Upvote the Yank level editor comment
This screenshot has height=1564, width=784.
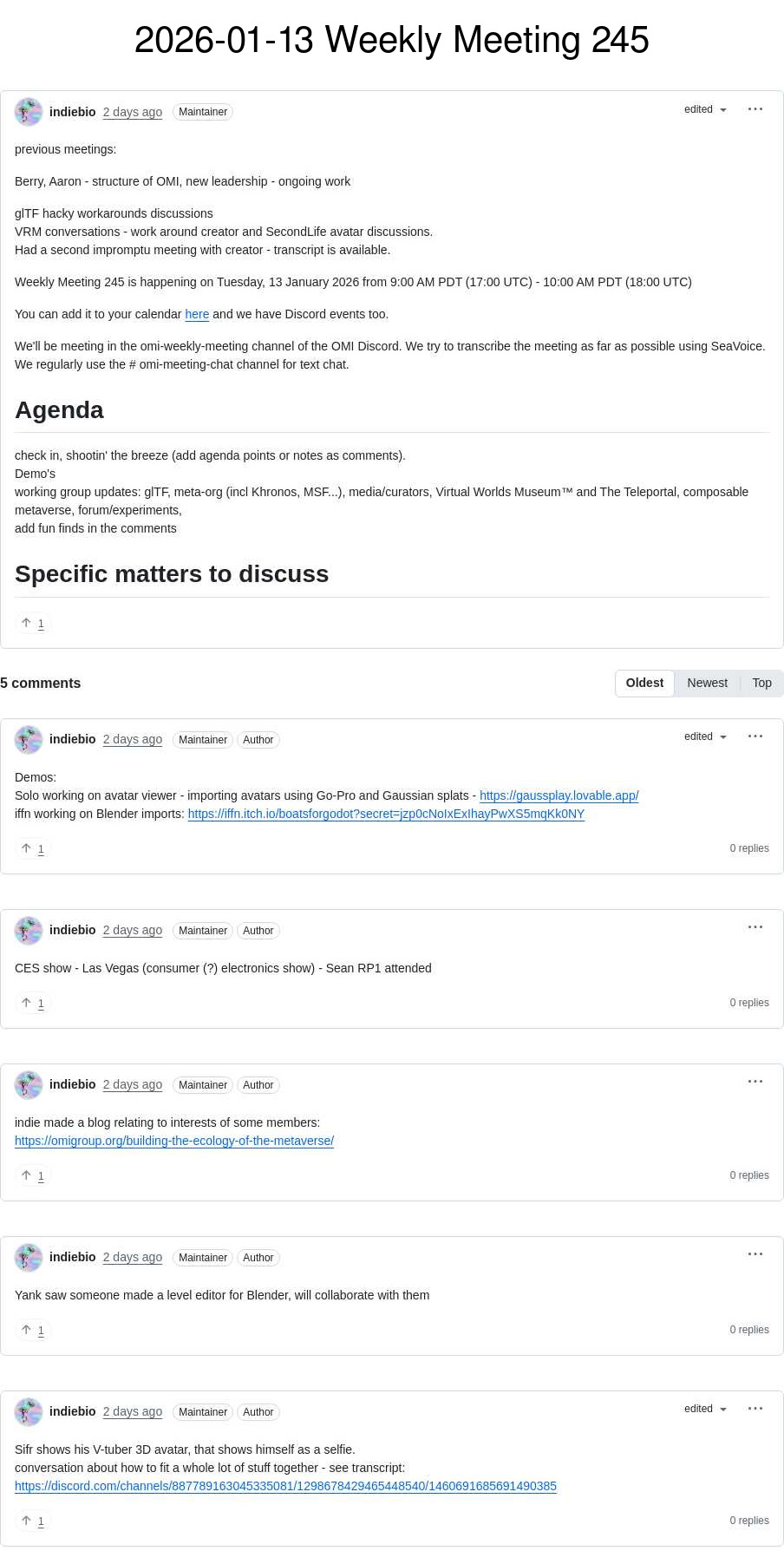33,1330
